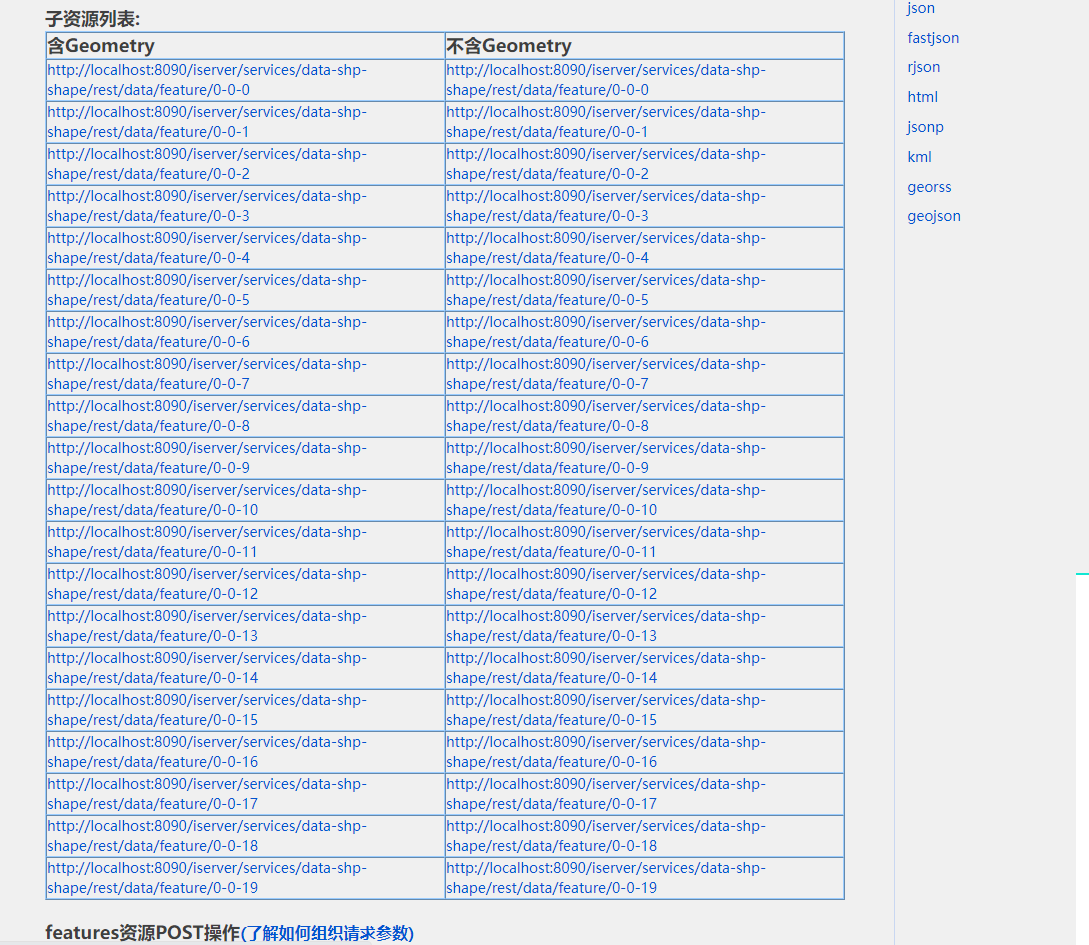The image size is (1089, 945).
Task: Open feature/0-0-10 link in 含Geometry column
Action: [x=207, y=500]
